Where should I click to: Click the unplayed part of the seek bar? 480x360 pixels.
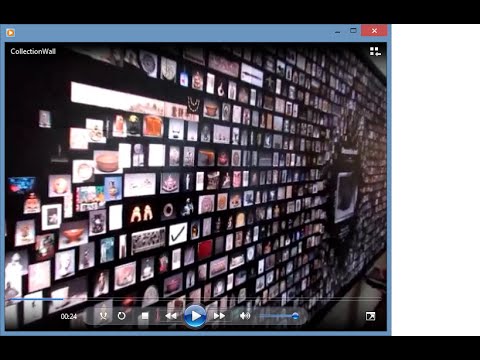(x=222, y=299)
